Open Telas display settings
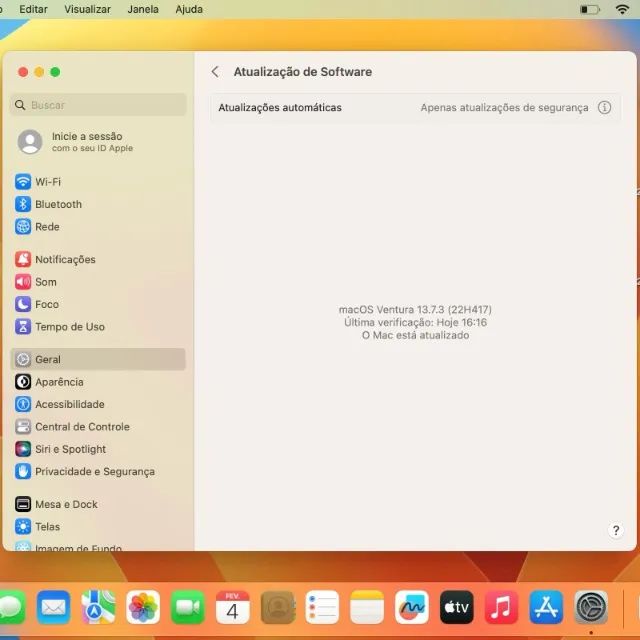 [98, 527]
